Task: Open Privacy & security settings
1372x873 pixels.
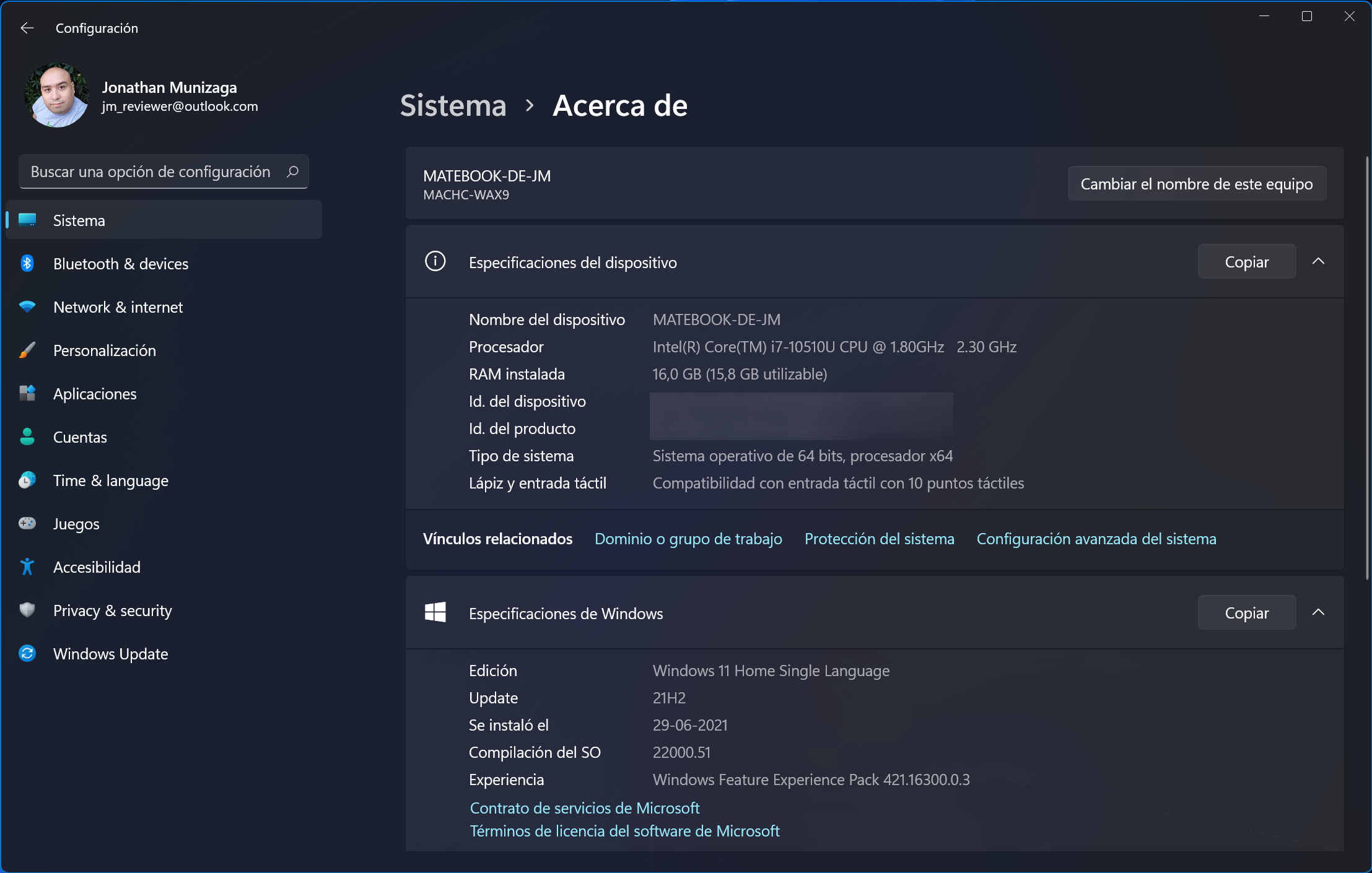Action: (112, 610)
